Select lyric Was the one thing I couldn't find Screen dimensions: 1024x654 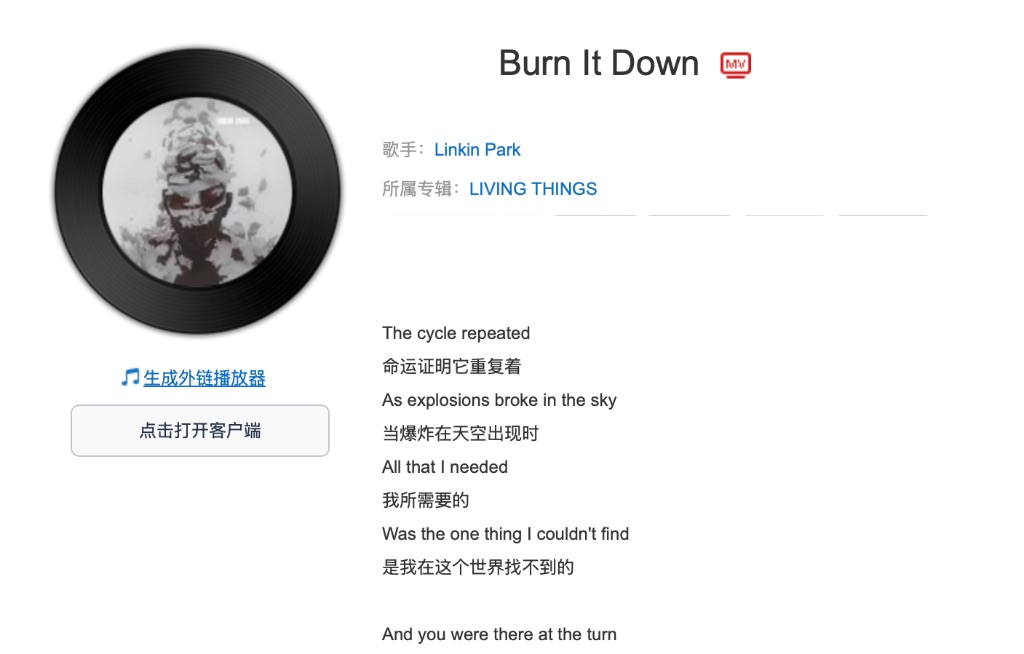(505, 534)
